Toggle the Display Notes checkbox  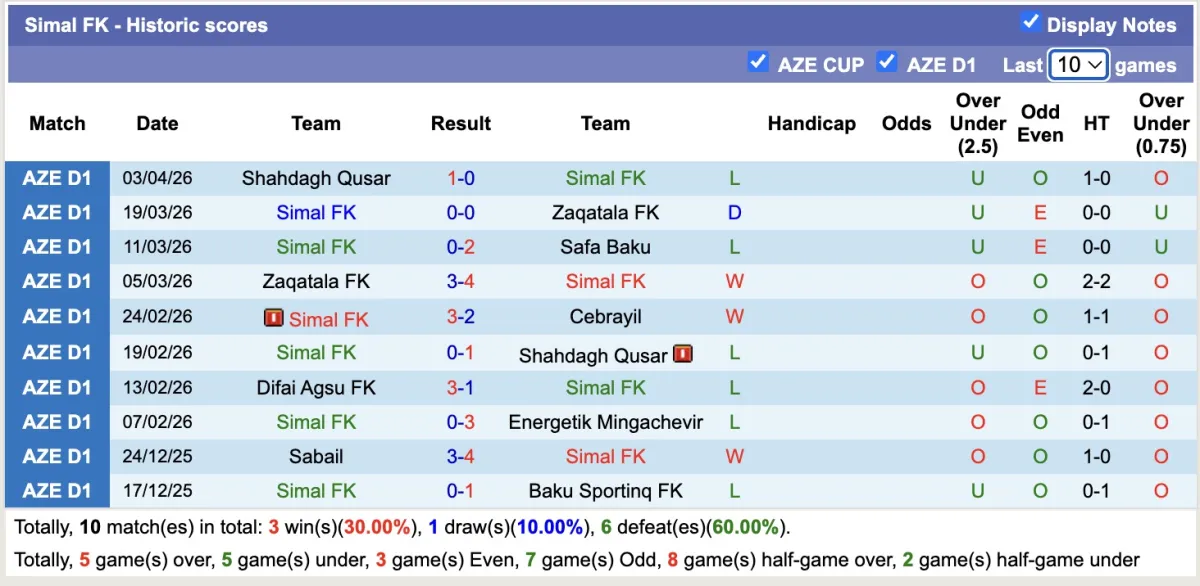[1030, 22]
